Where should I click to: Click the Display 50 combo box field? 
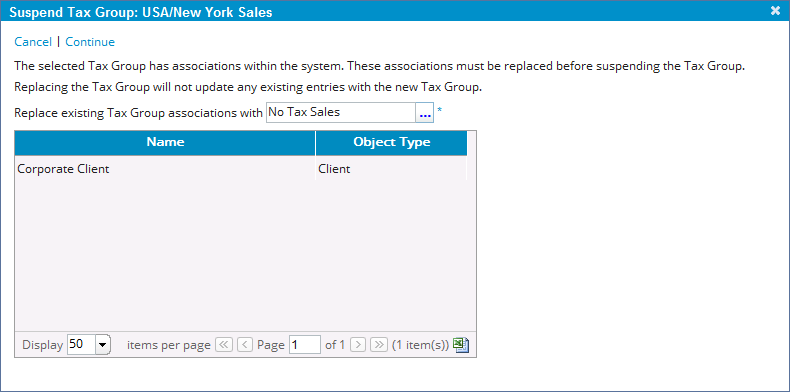(x=88, y=345)
